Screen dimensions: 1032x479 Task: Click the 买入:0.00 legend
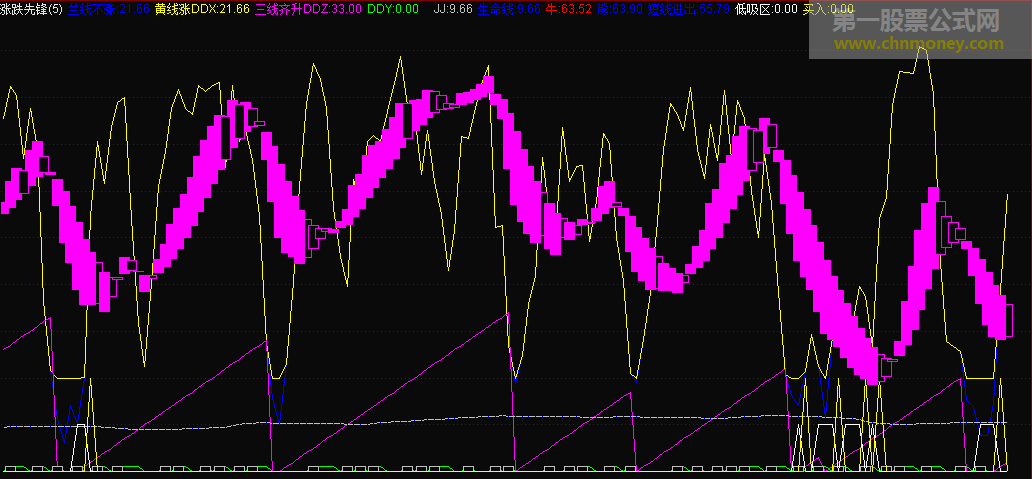pyautogui.click(x=829, y=9)
